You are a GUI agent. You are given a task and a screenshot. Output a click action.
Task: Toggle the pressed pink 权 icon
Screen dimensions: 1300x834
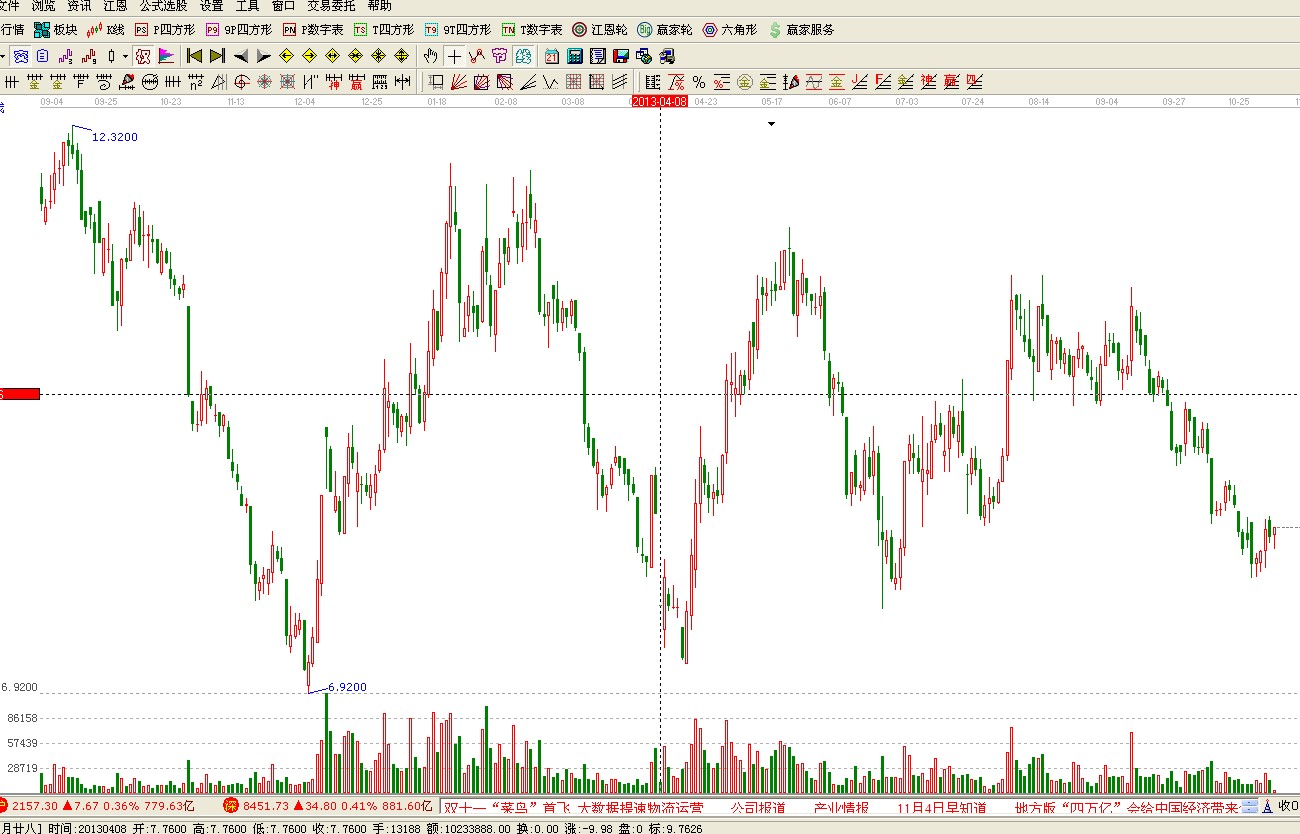click(143, 56)
